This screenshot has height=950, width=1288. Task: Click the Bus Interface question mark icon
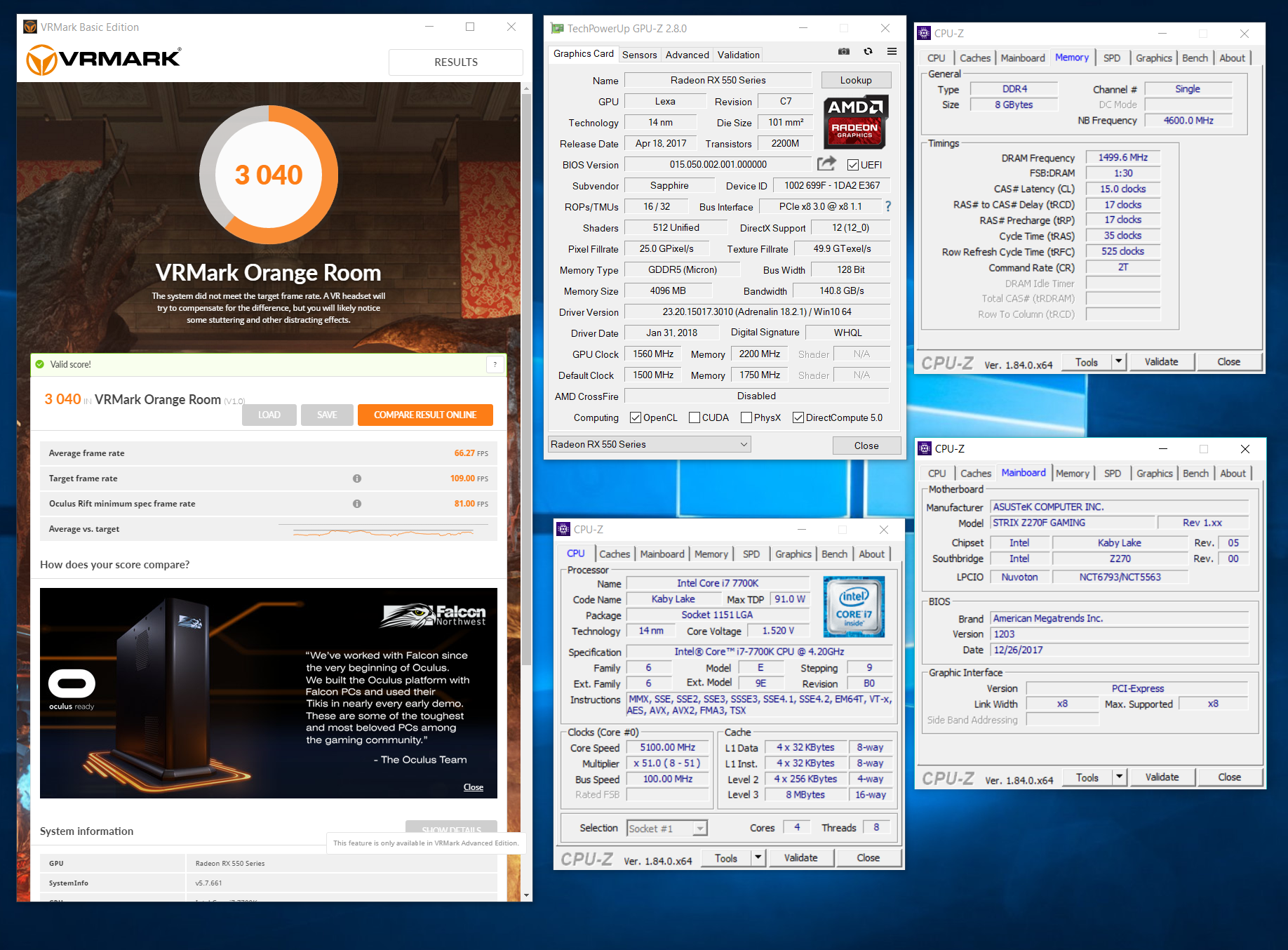tap(888, 206)
